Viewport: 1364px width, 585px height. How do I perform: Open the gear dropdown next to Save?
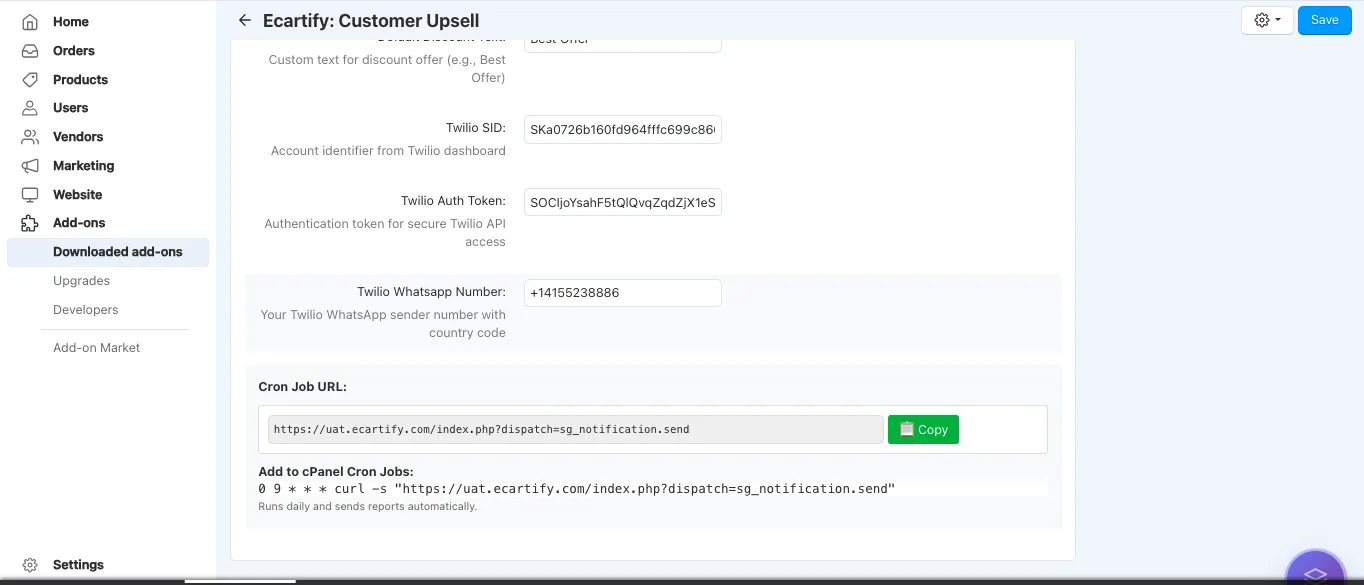pyautogui.click(x=1267, y=20)
